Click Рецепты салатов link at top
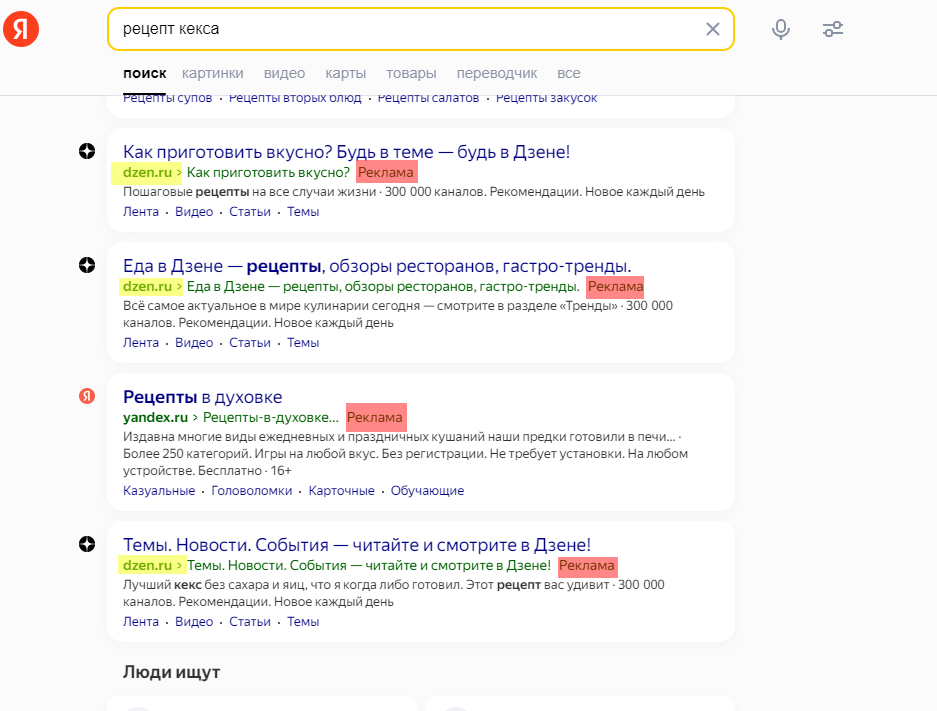Image resolution: width=937 pixels, height=711 pixels. 428,98
